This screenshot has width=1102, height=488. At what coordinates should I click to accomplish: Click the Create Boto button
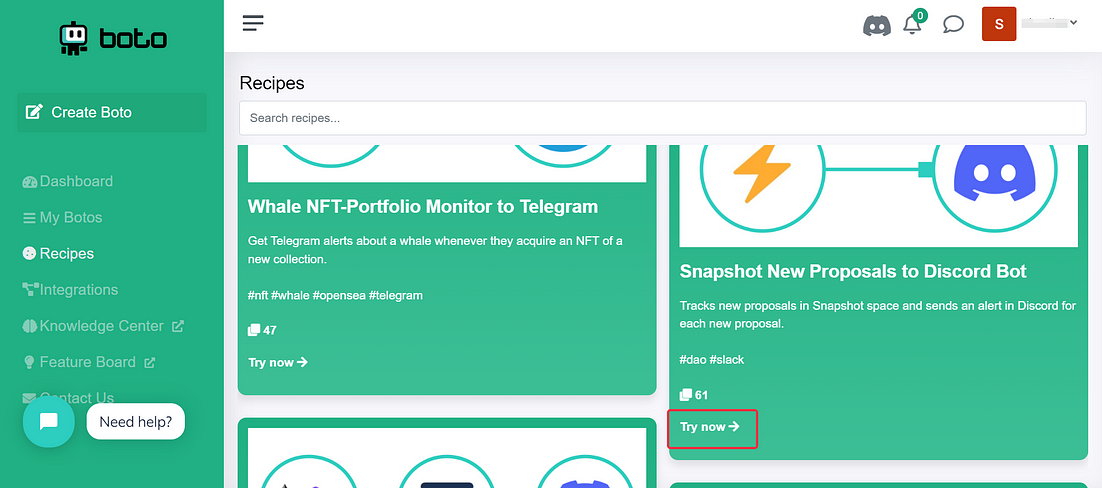tap(112, 113)
